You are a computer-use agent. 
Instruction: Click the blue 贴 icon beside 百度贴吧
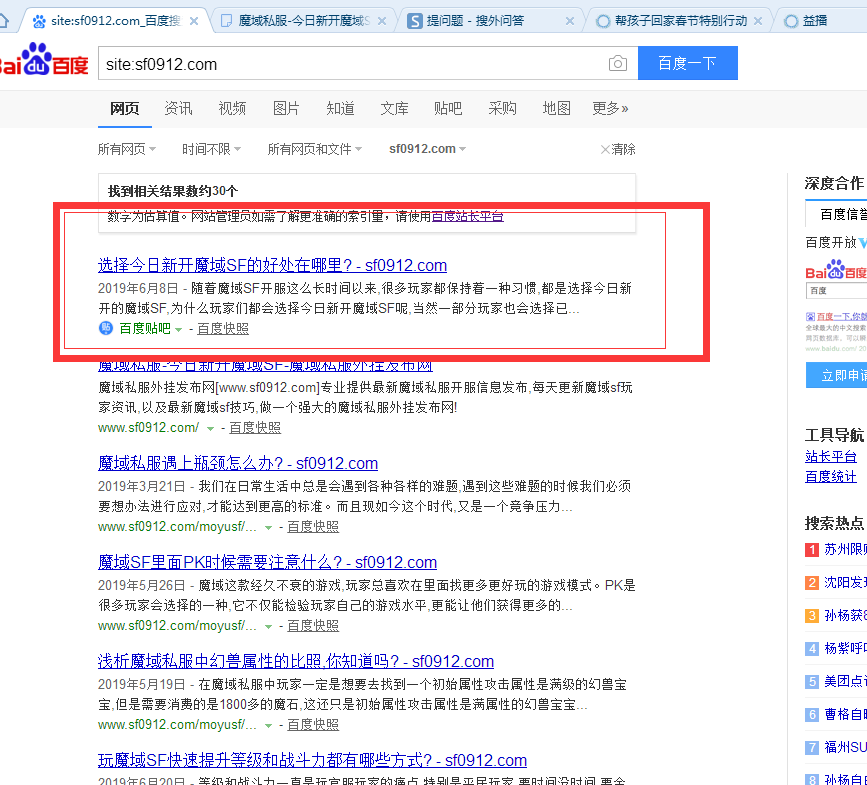(106, 328)
